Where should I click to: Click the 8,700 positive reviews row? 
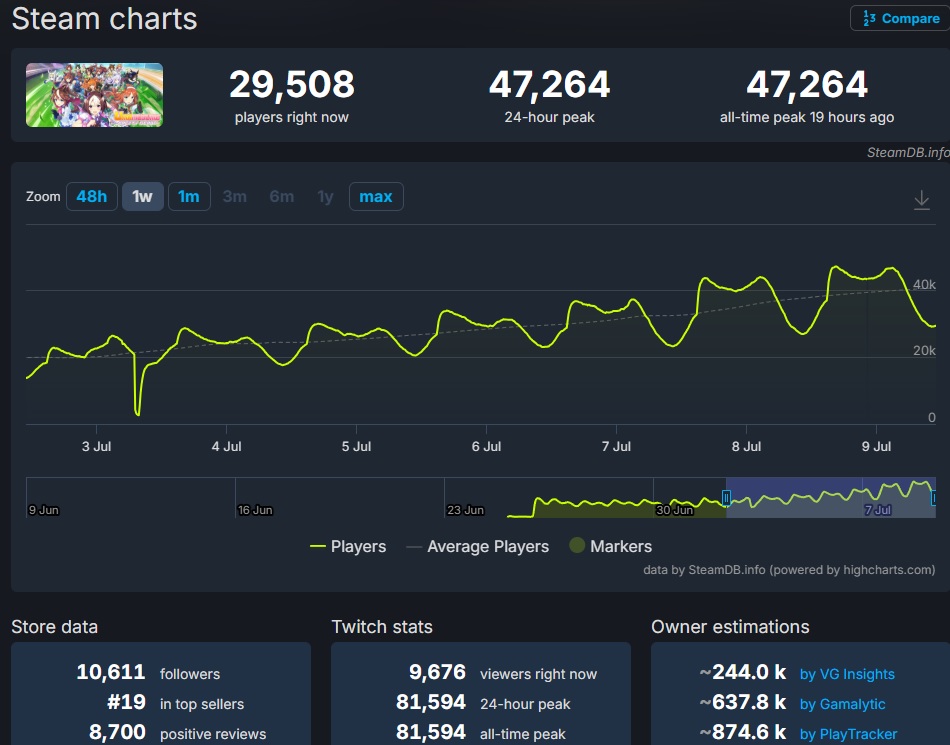(x=178, y=733)
